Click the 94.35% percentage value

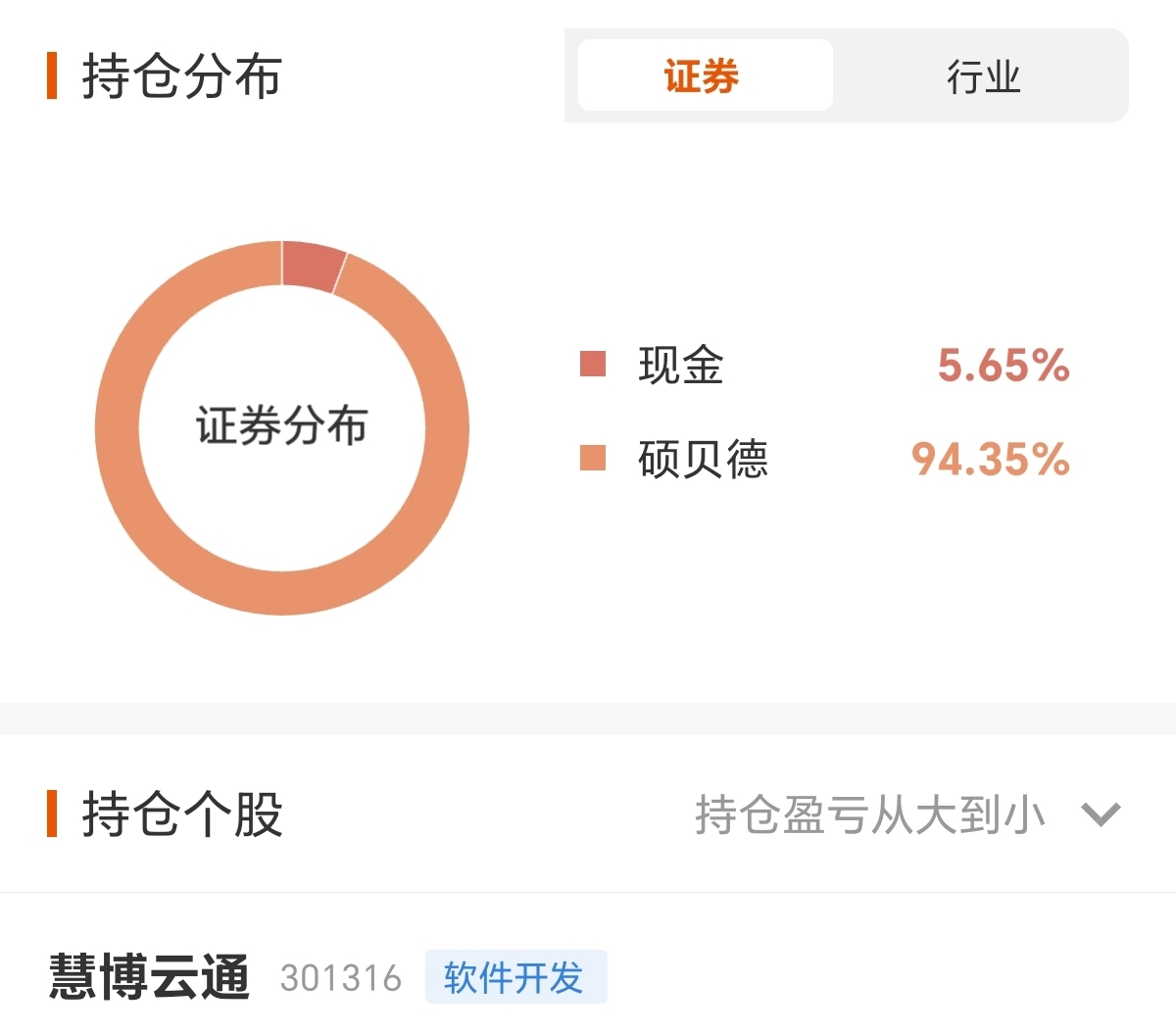click(x=991, y=459)
